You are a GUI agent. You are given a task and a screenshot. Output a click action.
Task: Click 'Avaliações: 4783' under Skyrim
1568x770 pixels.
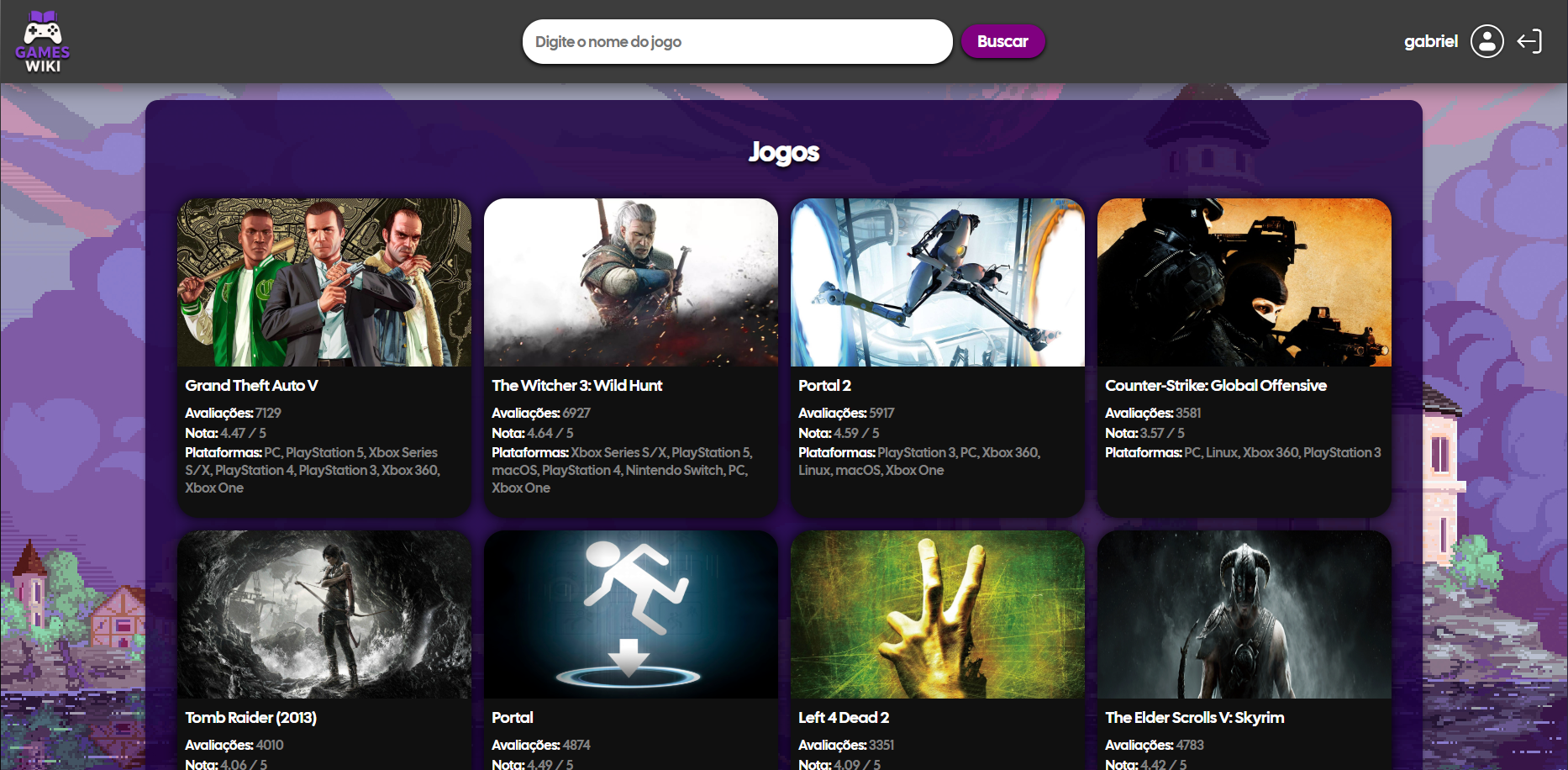tap(1155, 745)
